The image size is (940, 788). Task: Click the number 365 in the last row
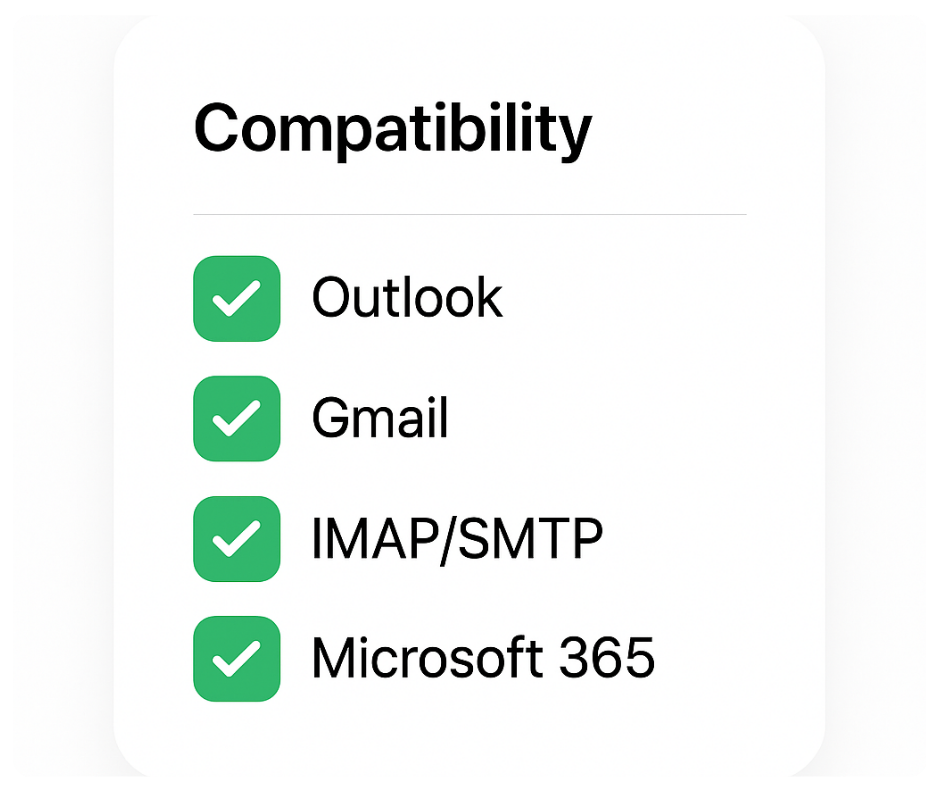pos(606,658)
